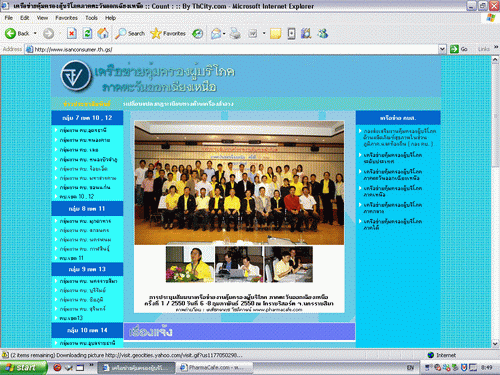Click the History toolbar icon
The height and width of the screenshot is (375, 500).
pyautogui.click(x=198, y=33)
